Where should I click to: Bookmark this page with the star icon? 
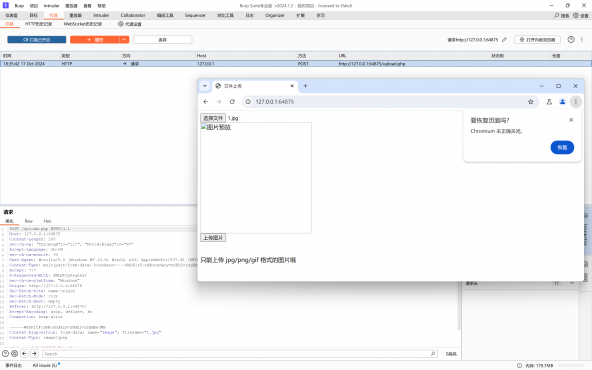pyautogui.click(x=530, y=102)
